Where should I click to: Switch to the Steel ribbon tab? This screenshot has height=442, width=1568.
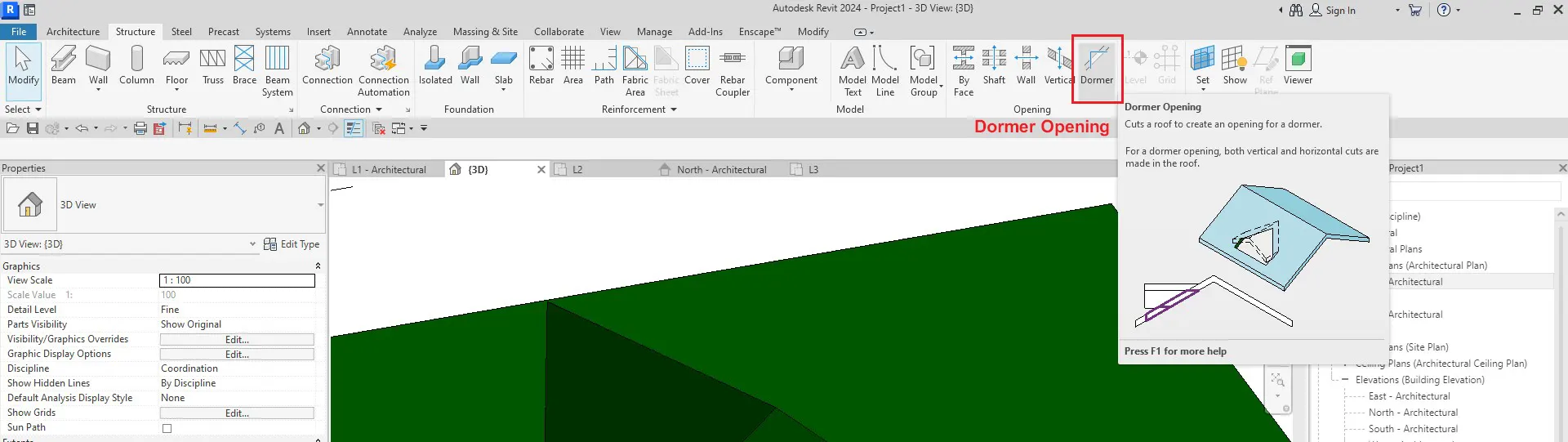click(x=181, y=32)
